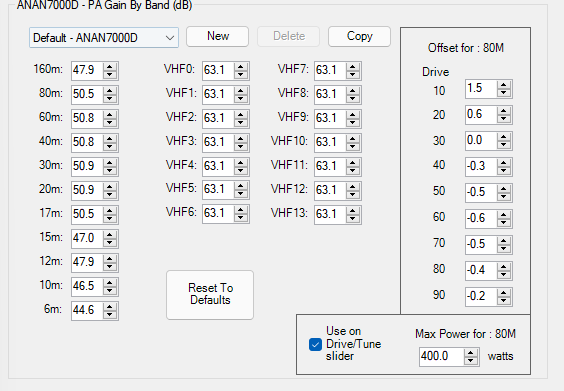This screenshot has width=564, height=391.
Task: Increase the 15m gain with up arrow
Action: [110, 235]
